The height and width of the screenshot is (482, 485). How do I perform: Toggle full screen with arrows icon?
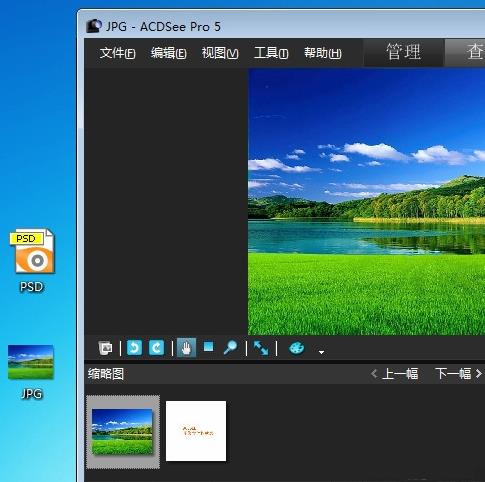tap(261, 348)
